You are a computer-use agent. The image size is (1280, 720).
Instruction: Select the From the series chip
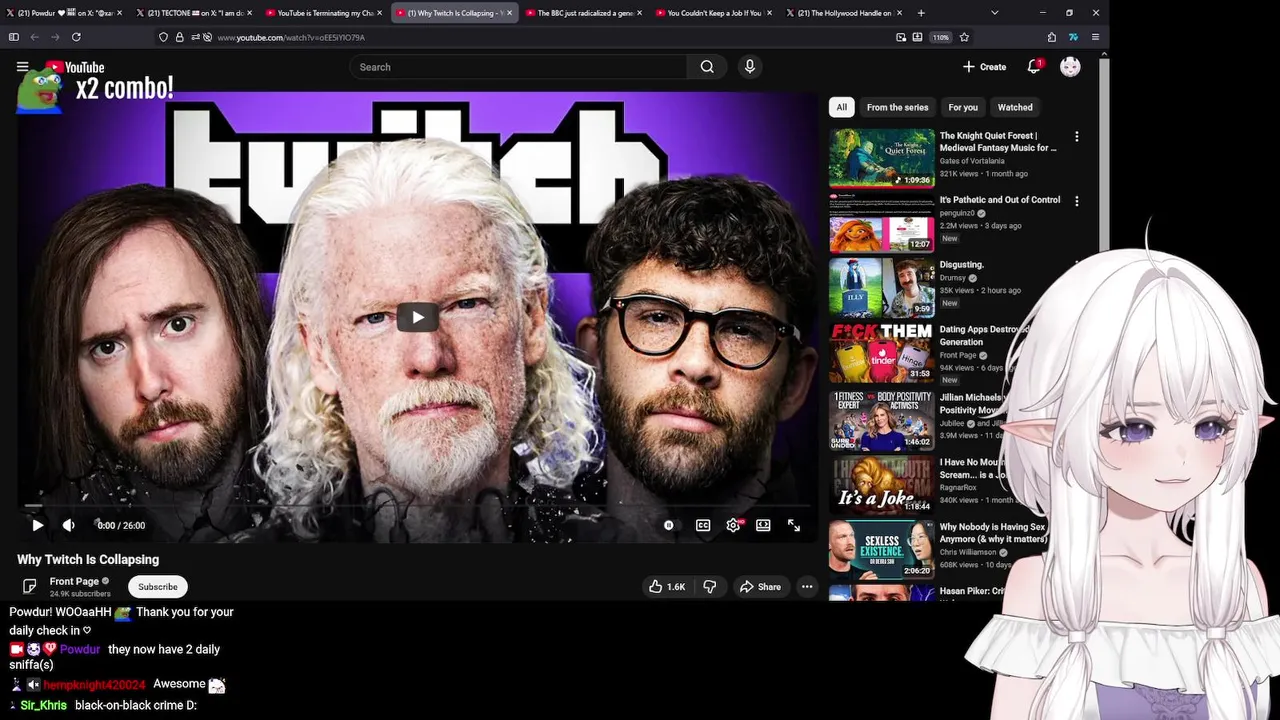(x=897, y=107)
